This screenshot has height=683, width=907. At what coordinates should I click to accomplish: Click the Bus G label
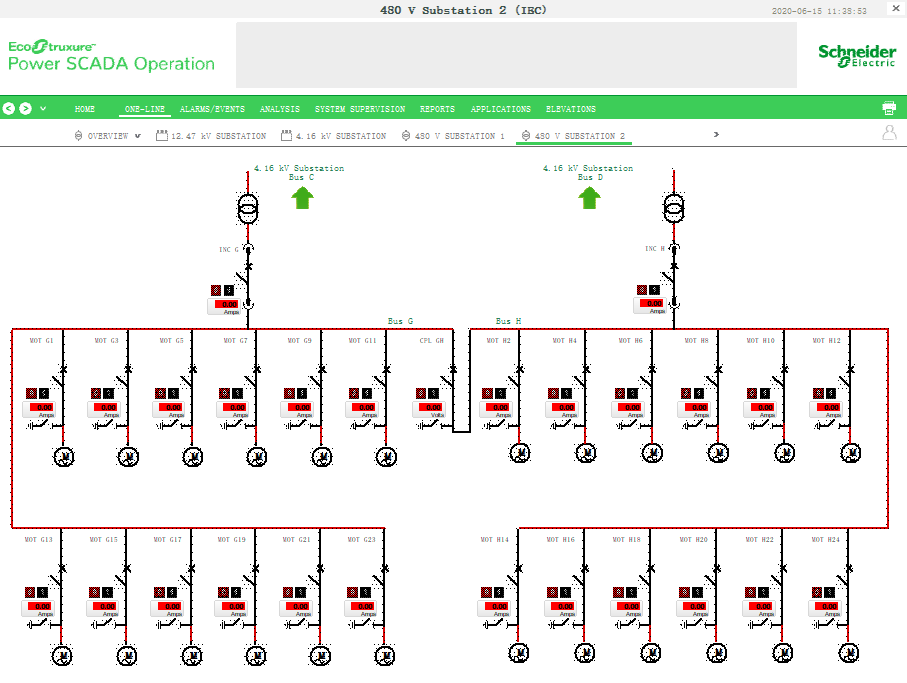pyautogui.click(x=400, y=321)
